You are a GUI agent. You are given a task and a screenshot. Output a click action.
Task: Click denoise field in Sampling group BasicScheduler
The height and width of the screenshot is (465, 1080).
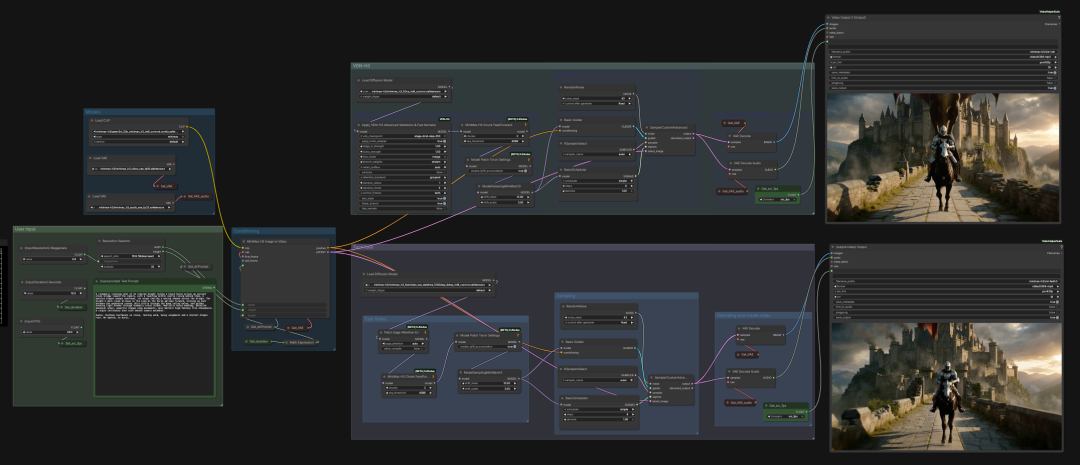pos(599,420)
